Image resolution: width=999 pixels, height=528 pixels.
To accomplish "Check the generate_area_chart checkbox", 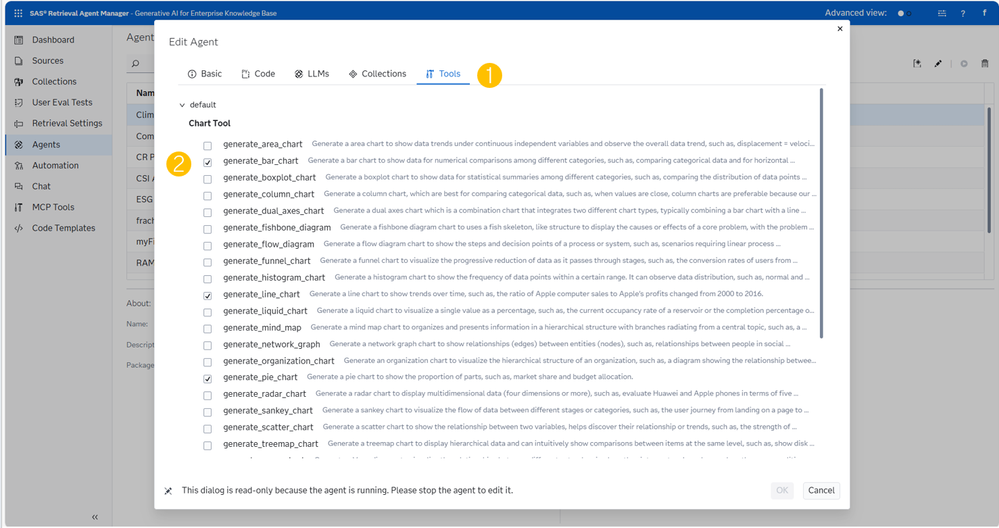I will (208, 146).
